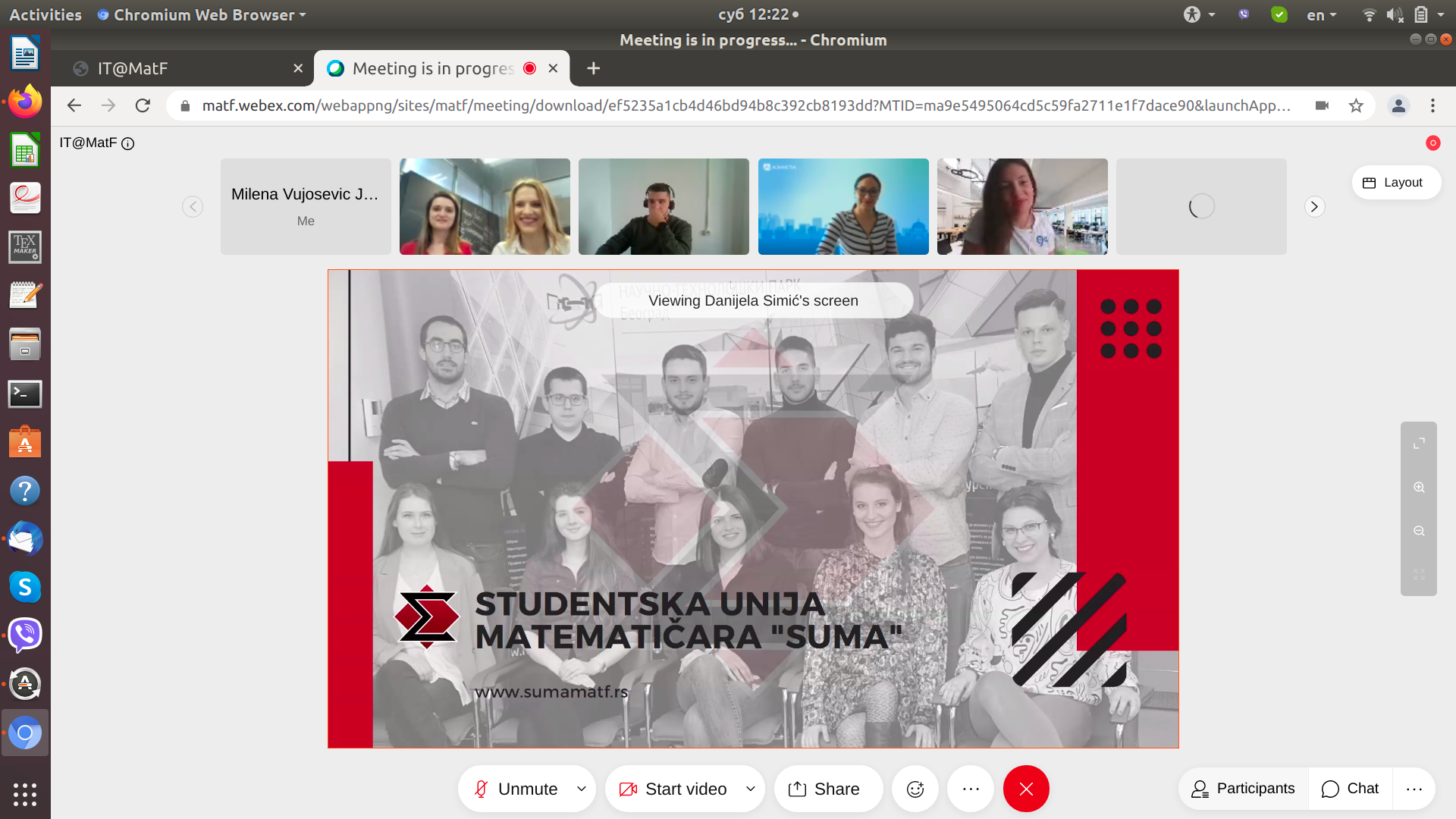Open the reactions smiley icon
This screenshot has width=1456, height=819.
(915, 789)
